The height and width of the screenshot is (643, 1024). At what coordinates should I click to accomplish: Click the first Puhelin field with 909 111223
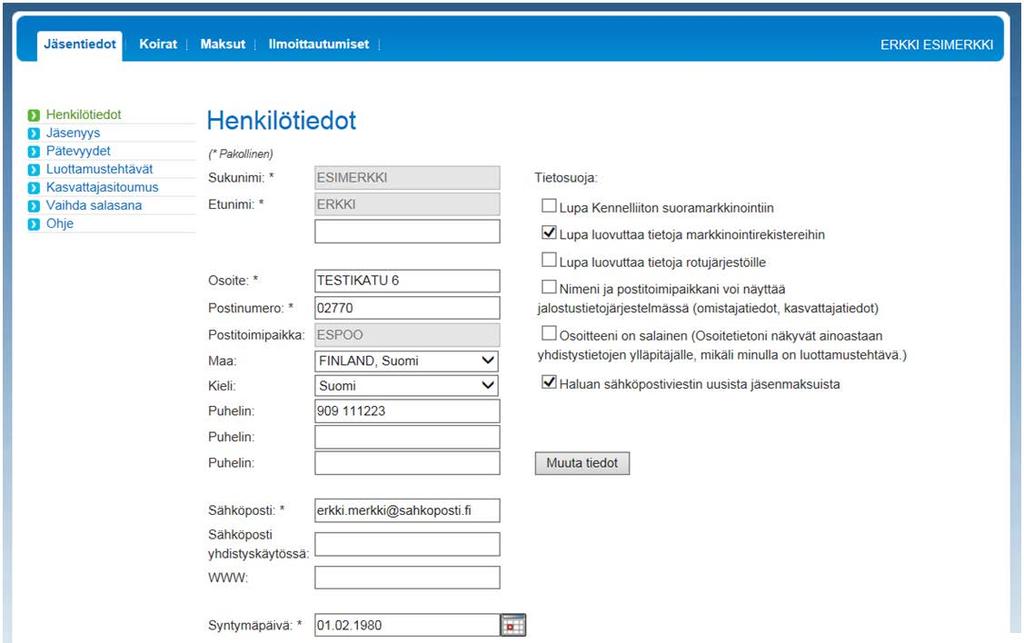408,411
